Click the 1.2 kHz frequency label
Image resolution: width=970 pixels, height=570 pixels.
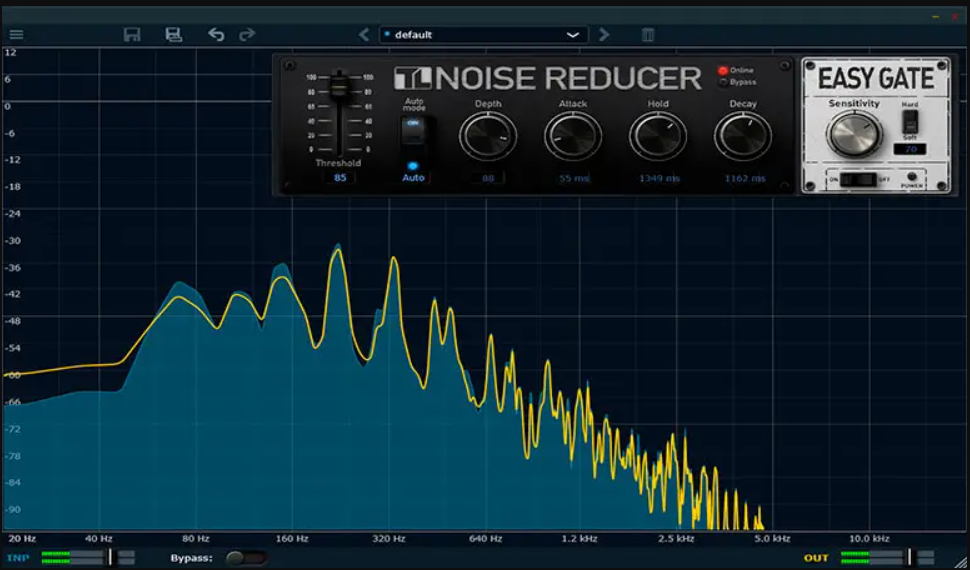[x=579, y=539]
